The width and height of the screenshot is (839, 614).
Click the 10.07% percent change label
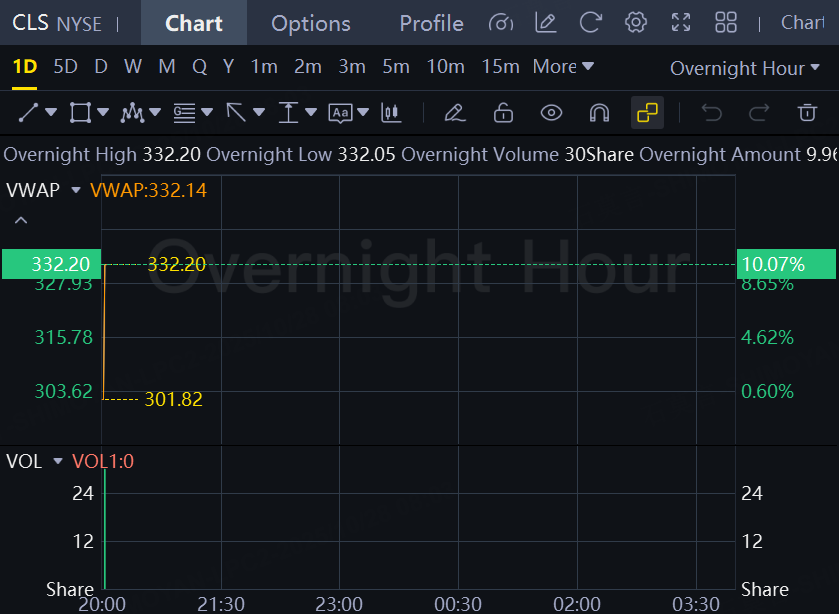pyautogui.click(x=787, y=264)
